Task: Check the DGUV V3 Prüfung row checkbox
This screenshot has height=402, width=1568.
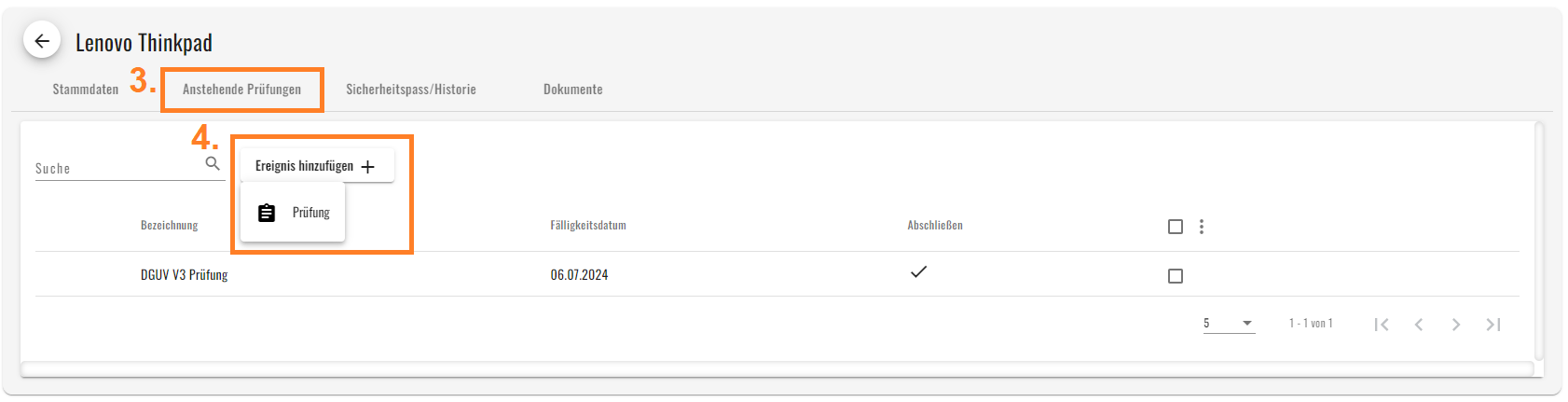Action: (1176, 276)
